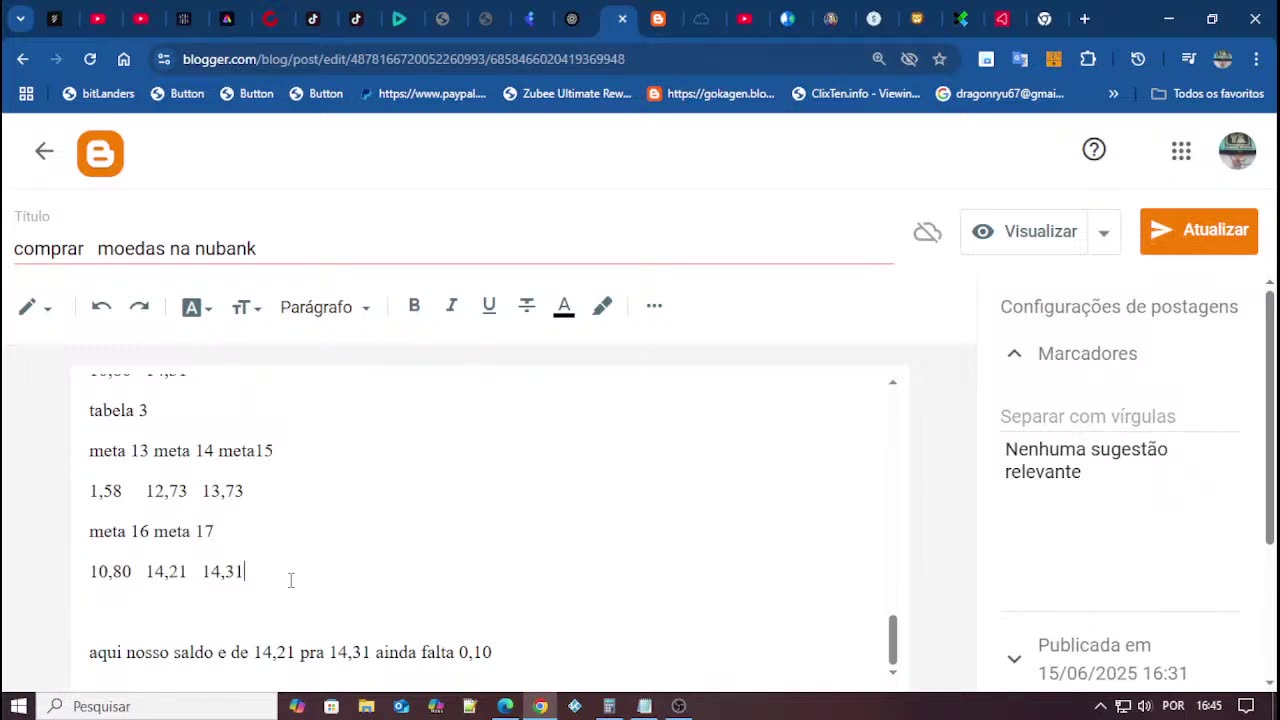The height and width of the screenshot is (720, 1280).
Task: Open Todos os favoritos folder
Action: pos(1208,94)
